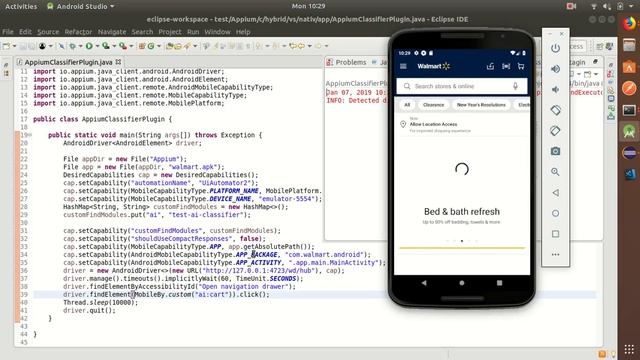Click line 'driver.quit();' in editor
This screenshot has width=640, height=360.
89,311
